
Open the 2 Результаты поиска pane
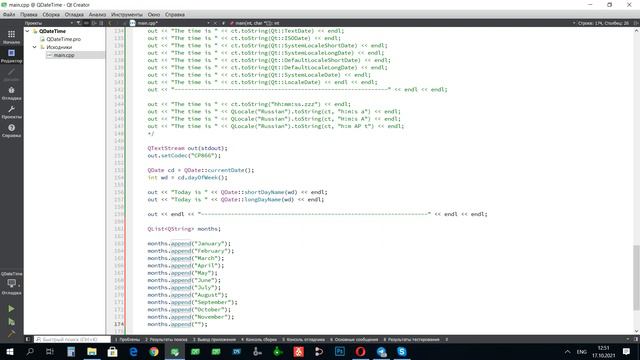pyautogui.click(x=167, y=339)
